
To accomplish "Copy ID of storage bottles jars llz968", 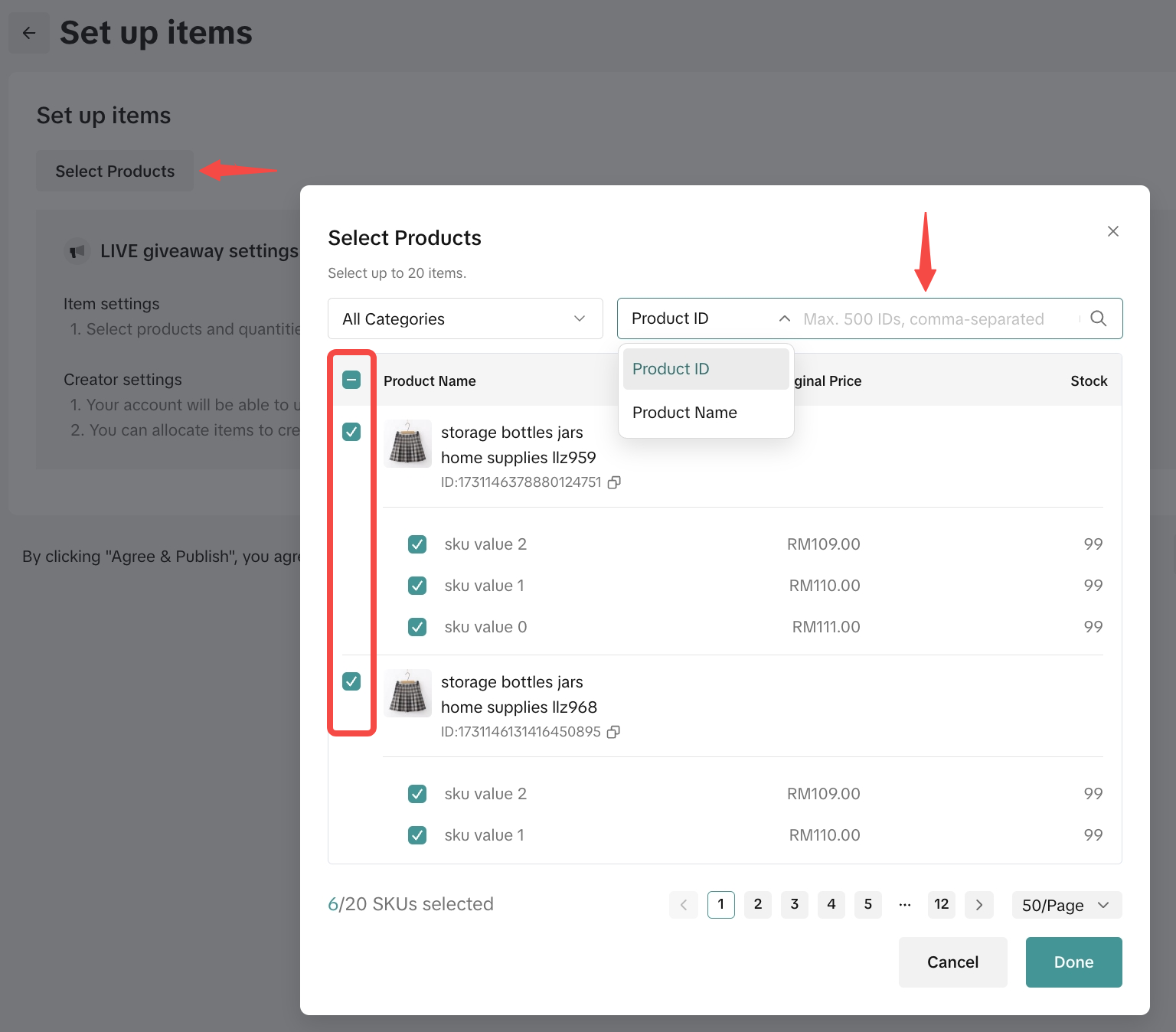I will tap(613, 732).
